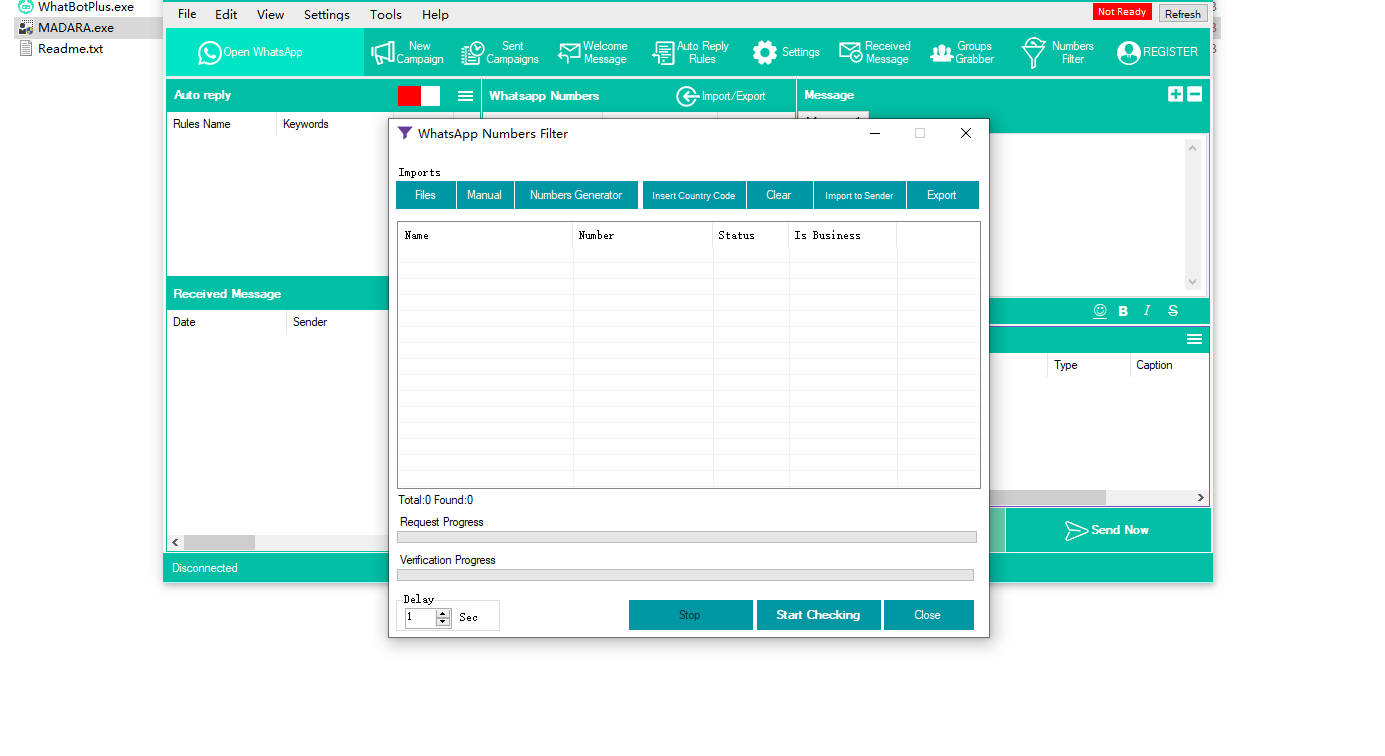Screen dimensions: 1385x756
Task: Open the Tools menu
Action: (386, 14)
